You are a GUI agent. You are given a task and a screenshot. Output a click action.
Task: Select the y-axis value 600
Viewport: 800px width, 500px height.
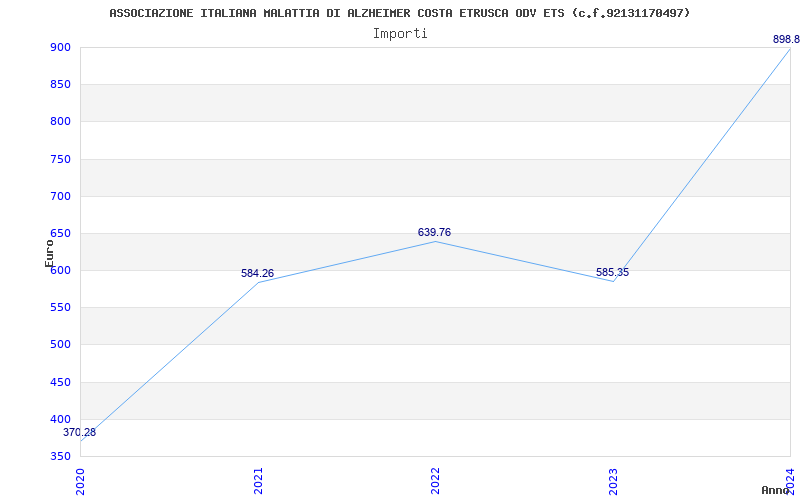[x=60, y=271]
